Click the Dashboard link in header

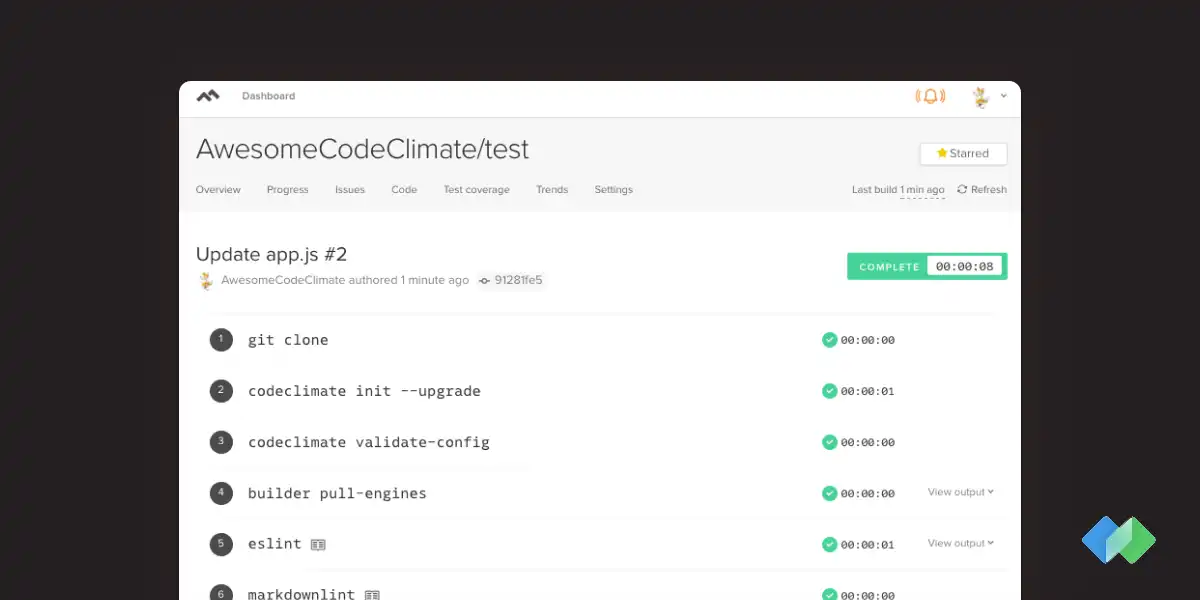[268, 96]
